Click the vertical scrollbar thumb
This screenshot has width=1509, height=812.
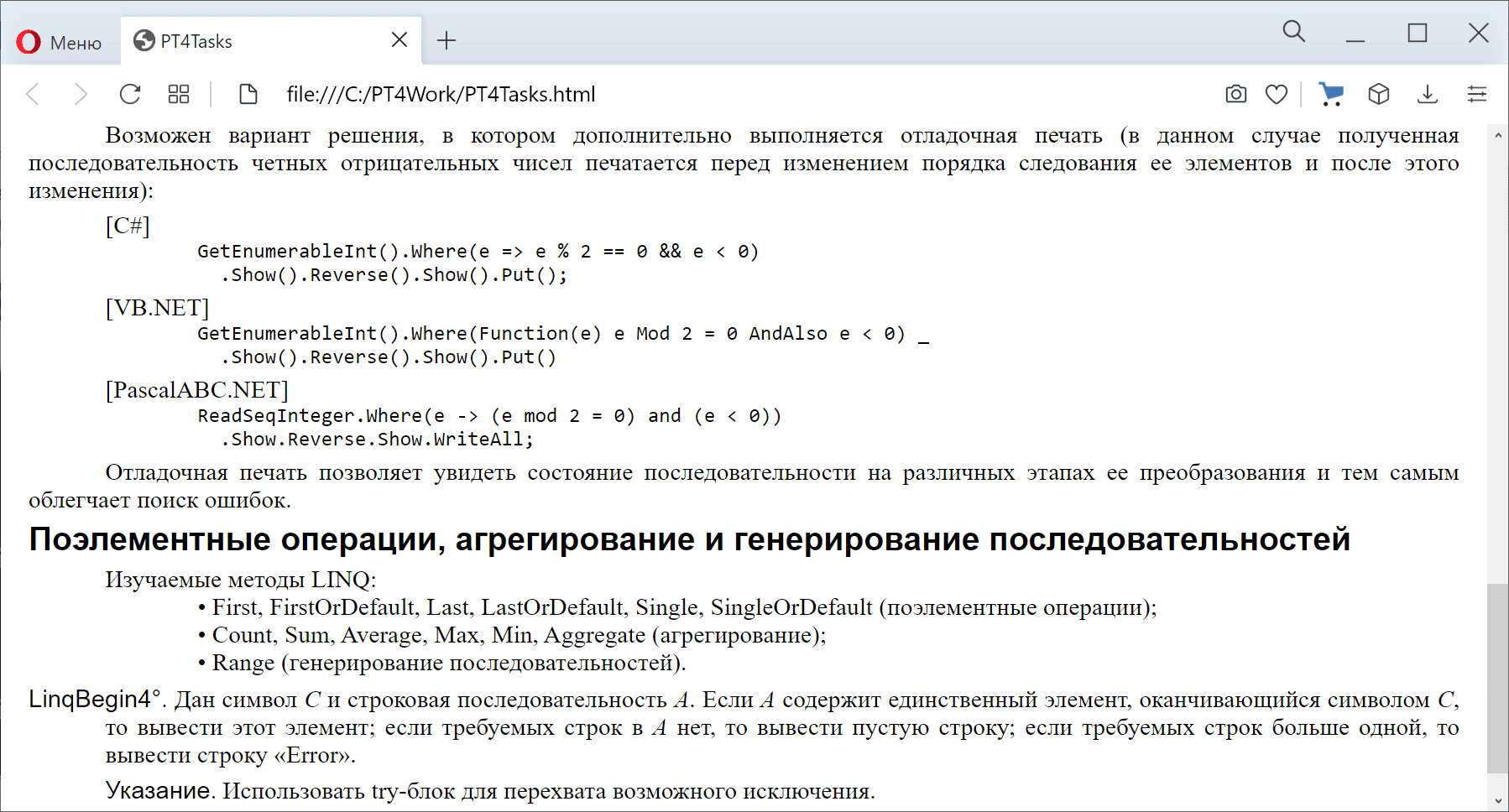[1498, 678]
